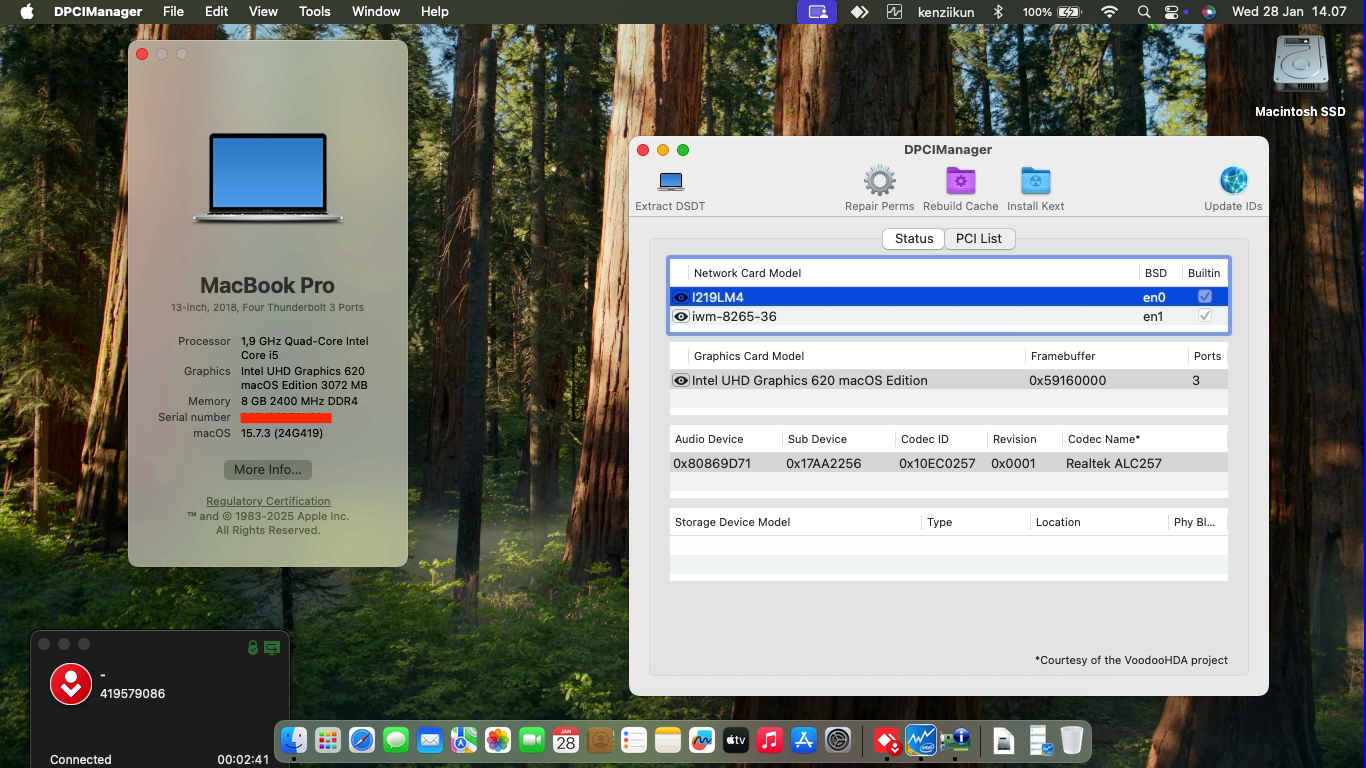1366x768 pixels.
Task: Open DPCIManager from the Dock
Action: [x=955, y=740]
